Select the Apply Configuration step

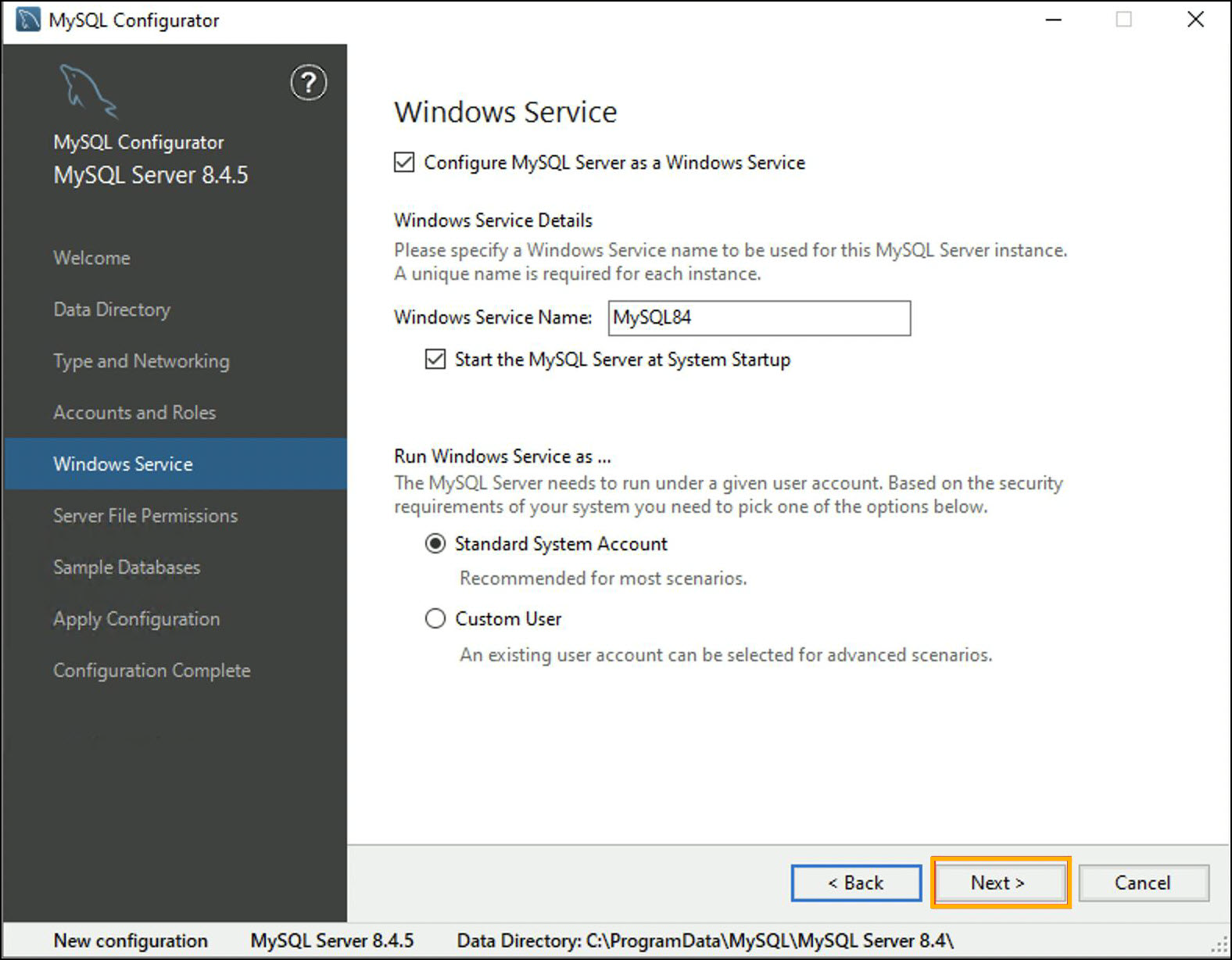(137, 619)
